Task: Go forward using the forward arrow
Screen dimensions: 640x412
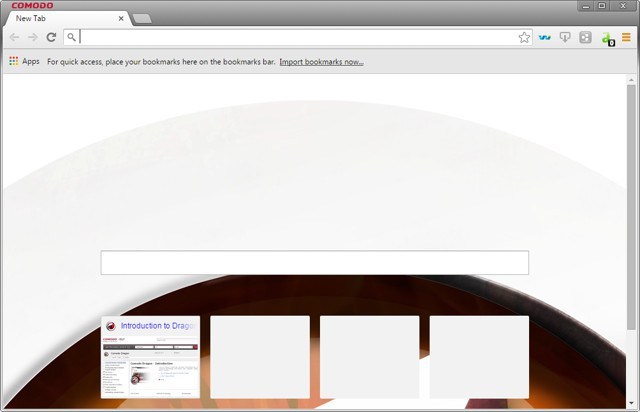Action: pyautogui.click(x=33, y=38)
